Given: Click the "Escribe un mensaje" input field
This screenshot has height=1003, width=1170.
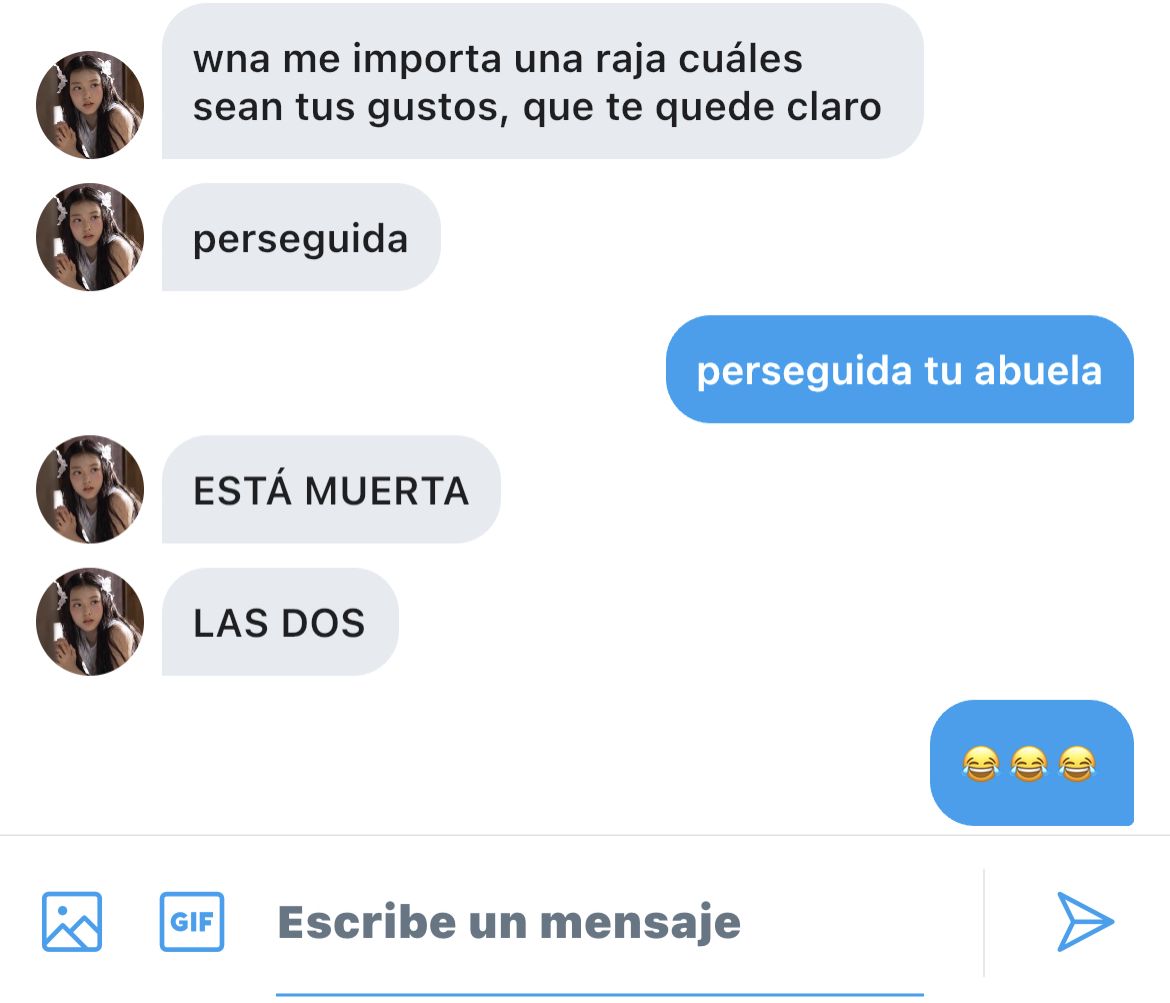Looking at the screenshot, I should tap(599, 923).
